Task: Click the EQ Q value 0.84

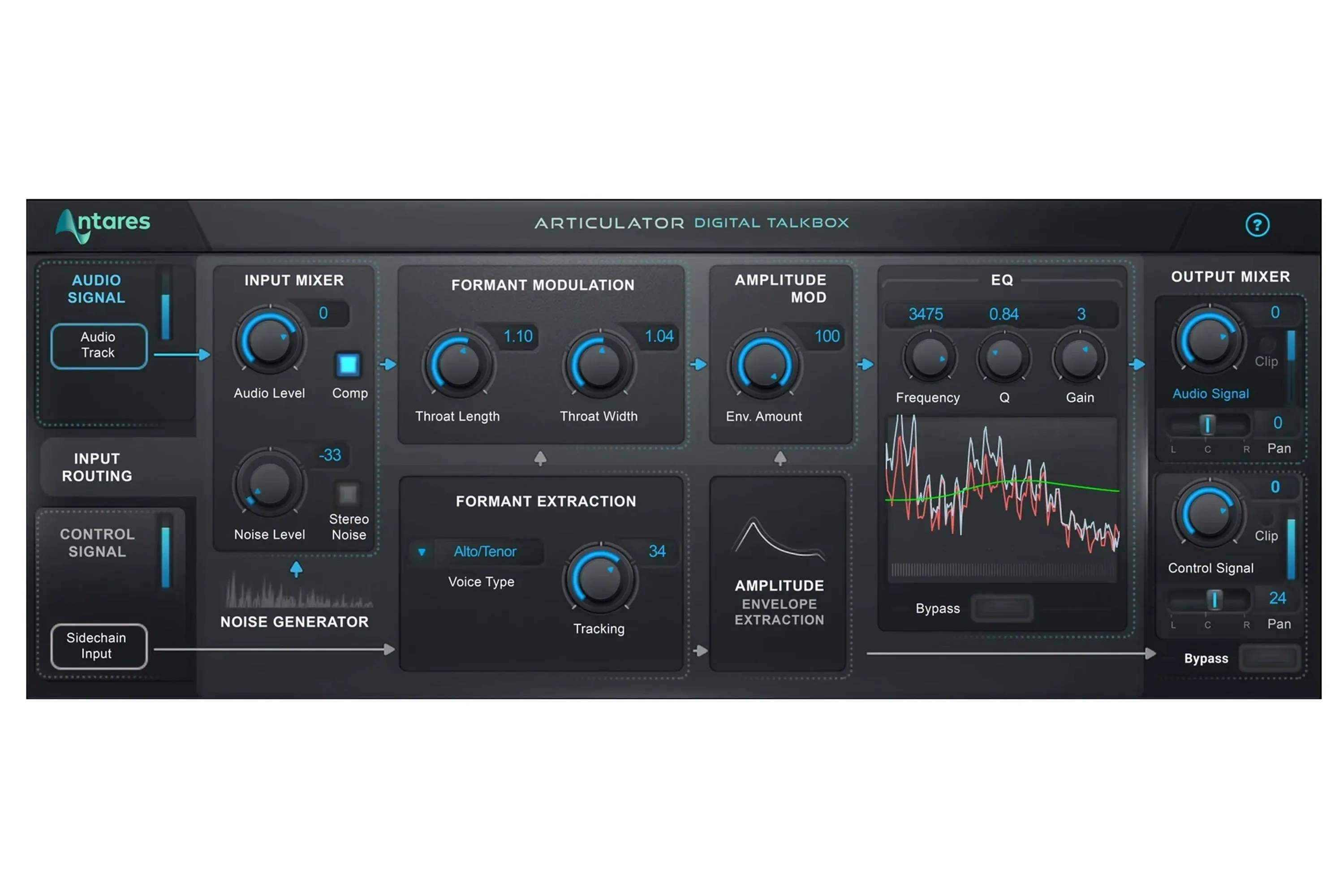Action: pos(1004,314)
